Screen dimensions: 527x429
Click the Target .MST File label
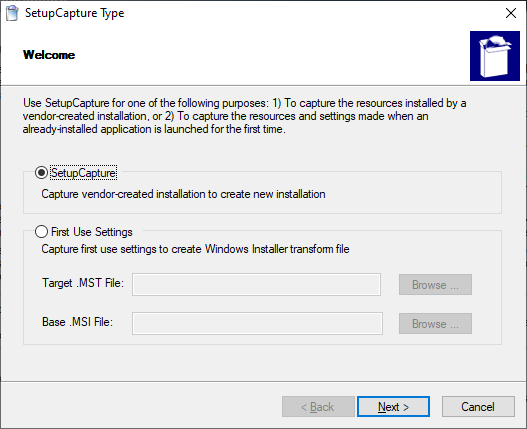click(83, 283)
